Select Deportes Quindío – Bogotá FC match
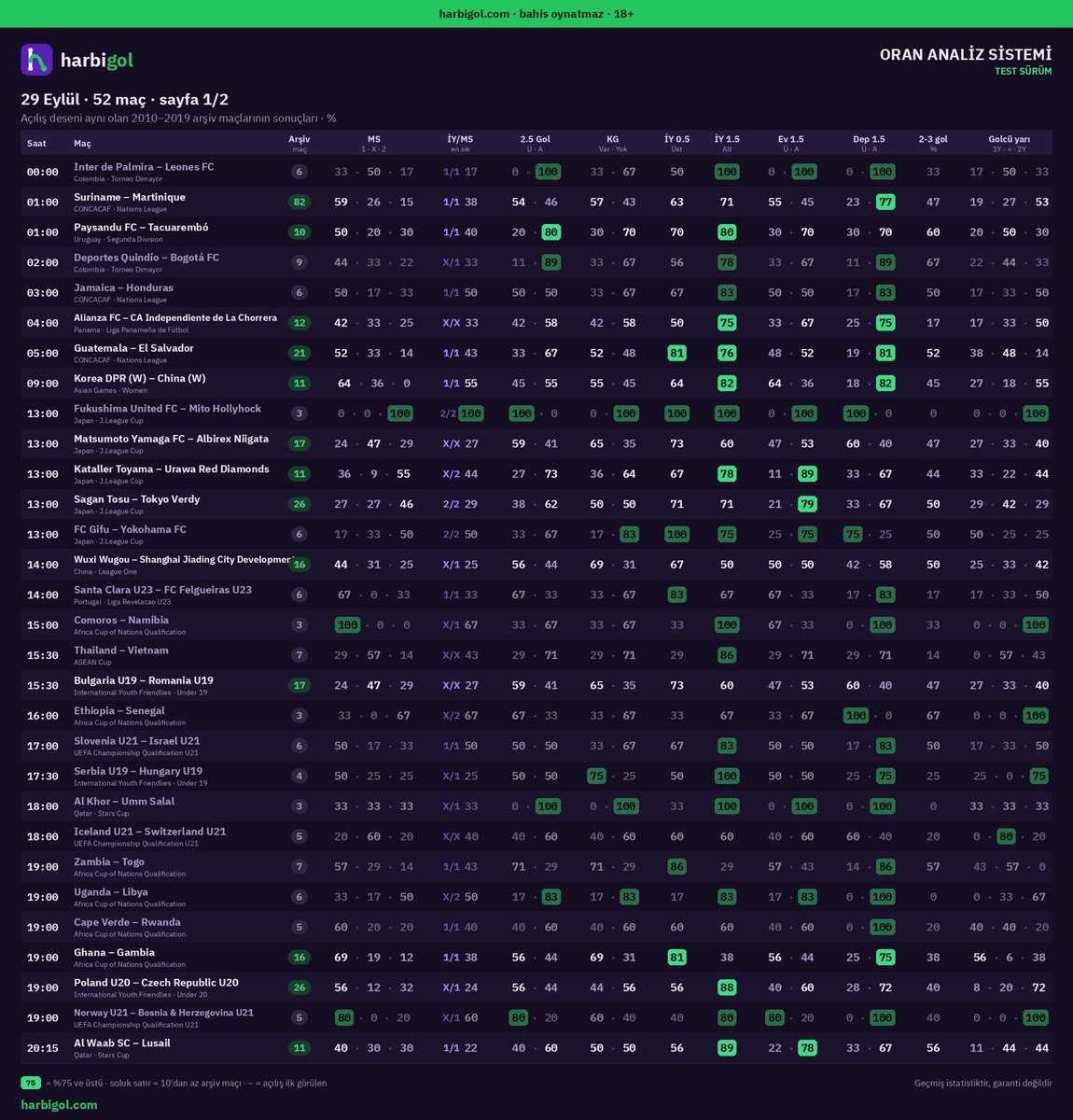 [x=146, y=258]
